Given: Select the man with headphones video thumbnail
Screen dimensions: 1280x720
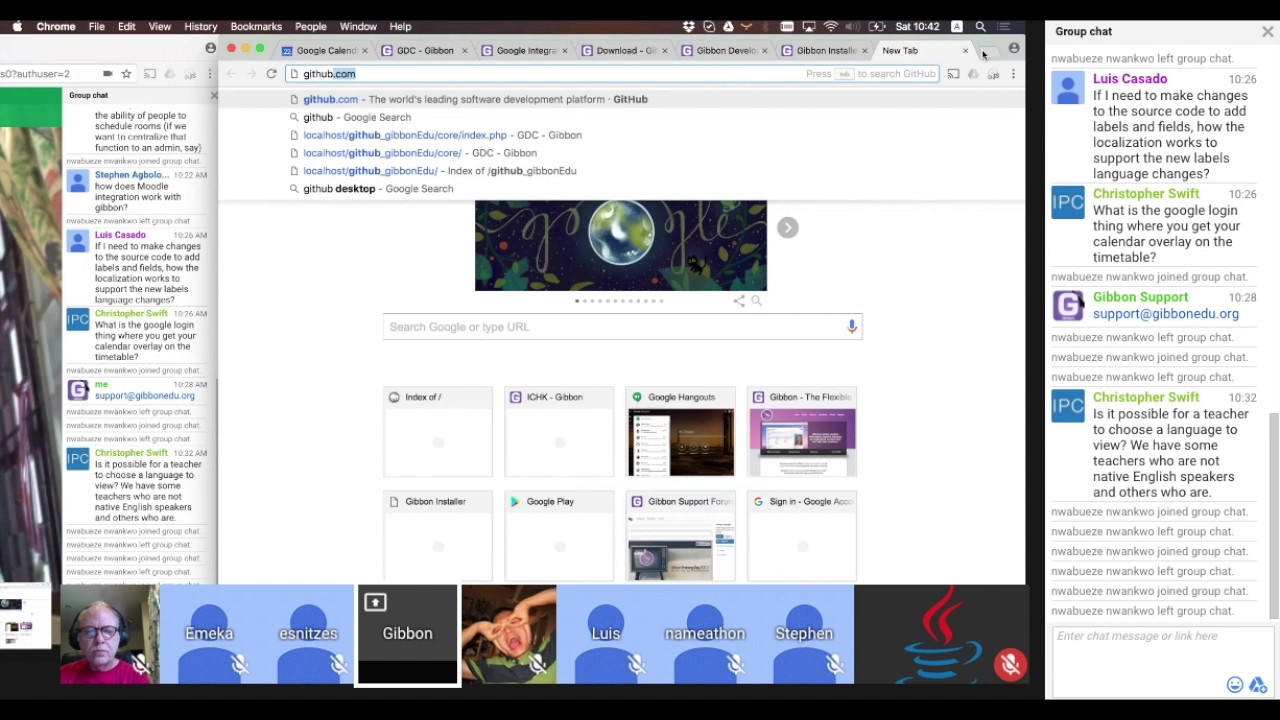Looking at the screenshot, I should click(x=110, y=634).
